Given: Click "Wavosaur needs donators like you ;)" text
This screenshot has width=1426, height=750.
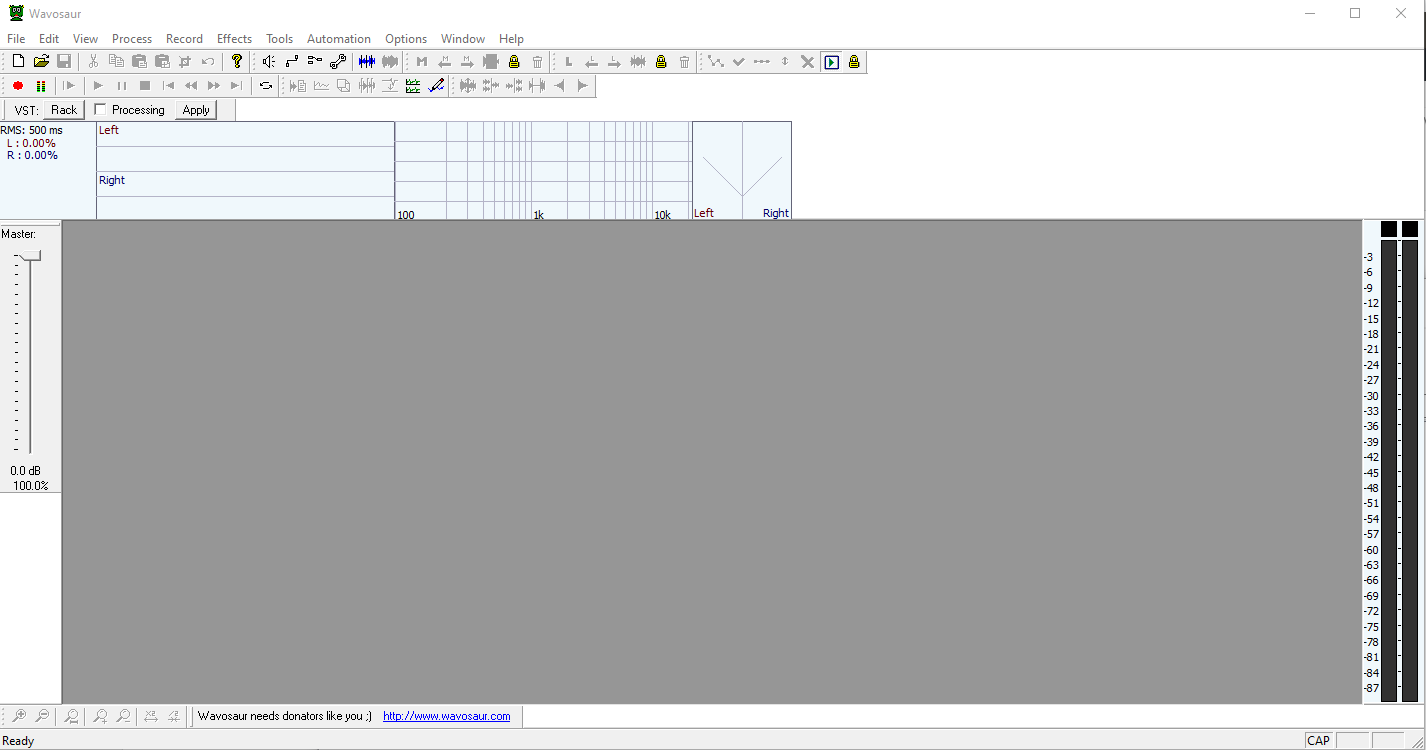Looking at the screenshot, I should (285, 716).
